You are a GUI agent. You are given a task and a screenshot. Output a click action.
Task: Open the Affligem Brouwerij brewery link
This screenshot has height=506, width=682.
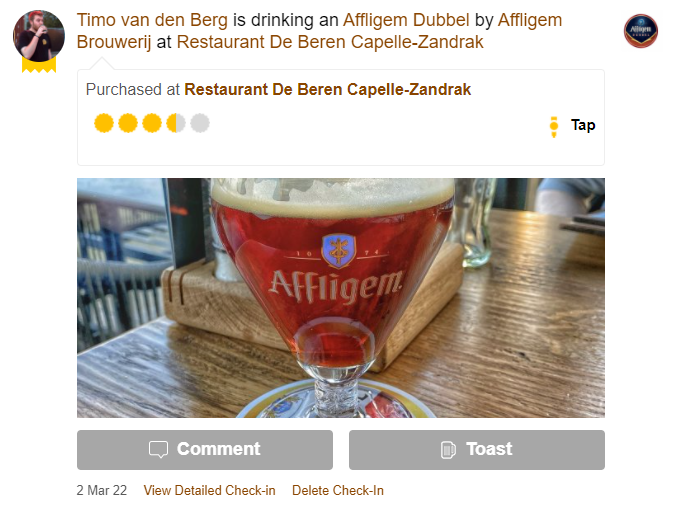(x=319, y=31)
